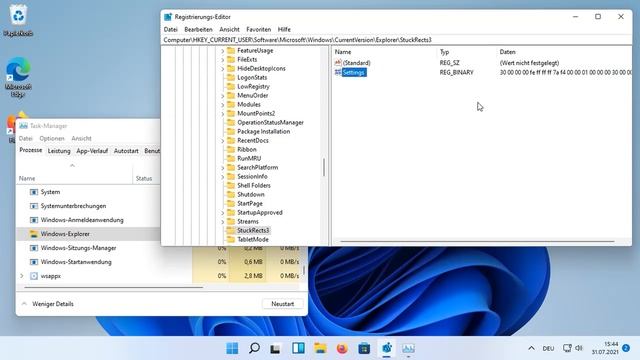
Task: Select the Windows-Anmeldeanwendung process row
Action: pos(88,220)
